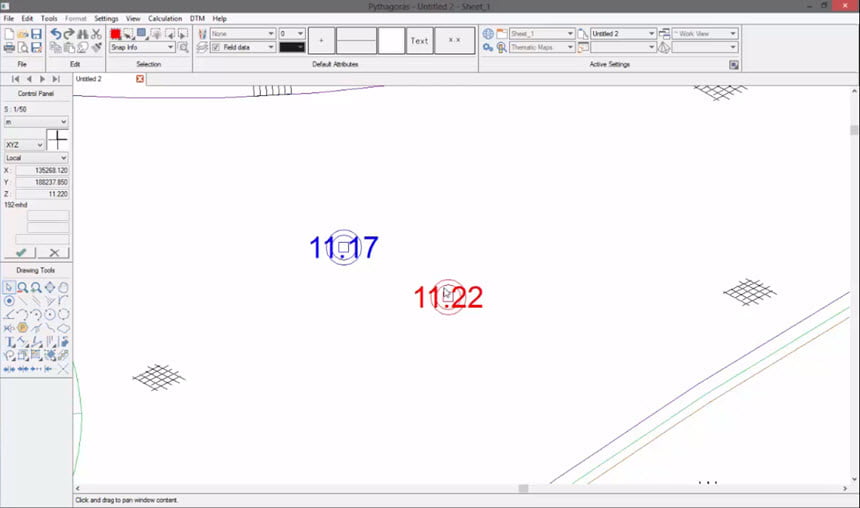The height and width of the screenshot is (508, 860).
Task: Select the zoom out magnifier tool
Action: tap(22, 287)
